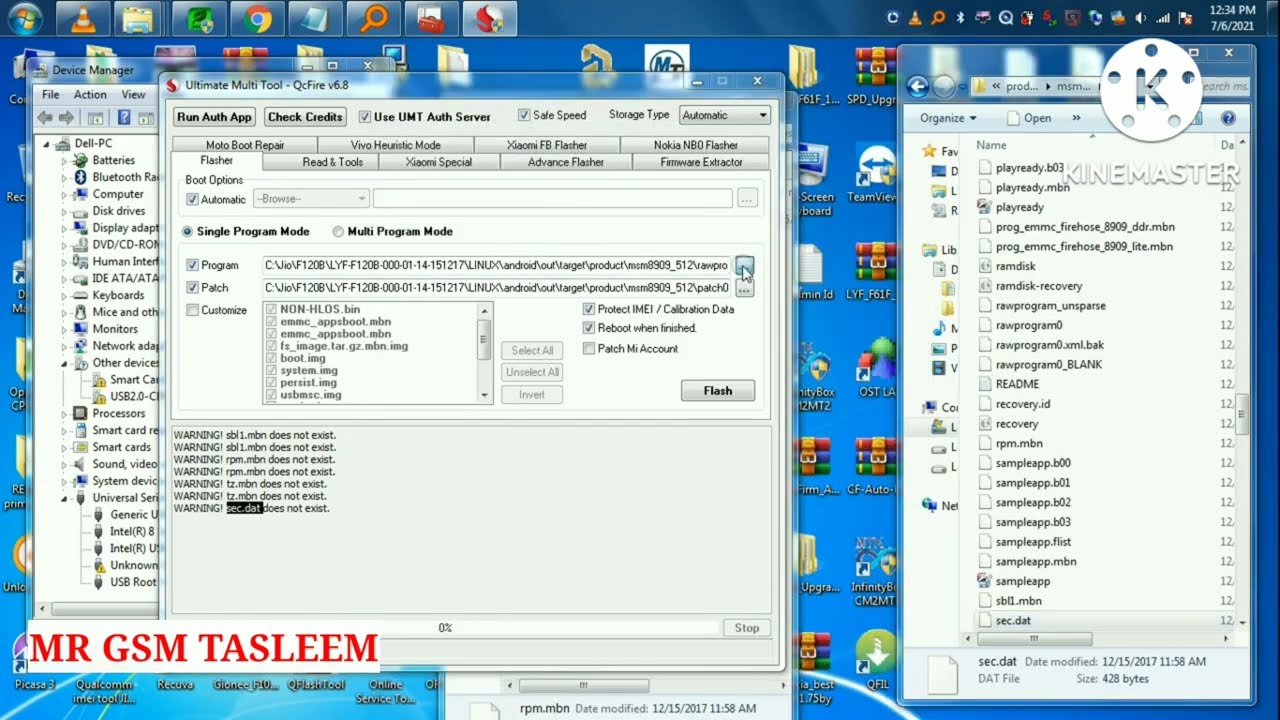Open the Advance Flasher tab
Screen dimensions: 1280x720
566,162
